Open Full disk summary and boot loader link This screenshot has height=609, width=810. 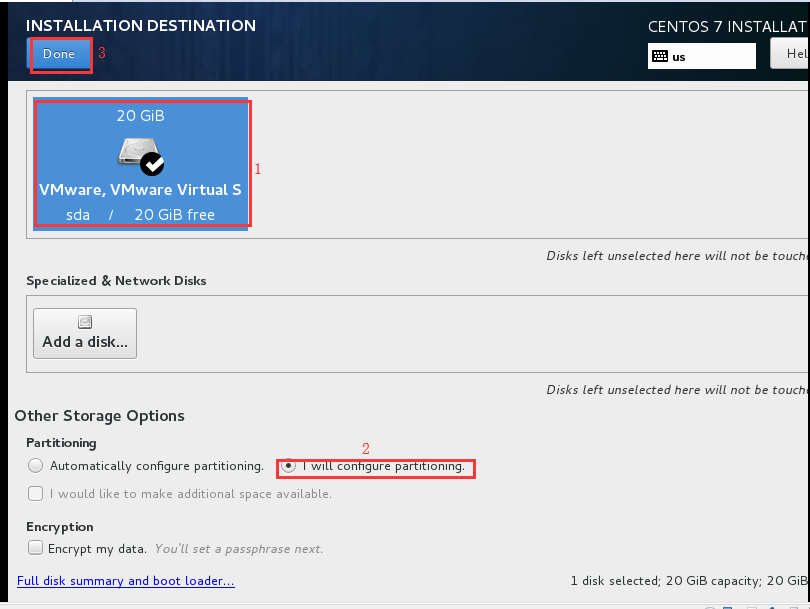(126, 581)
